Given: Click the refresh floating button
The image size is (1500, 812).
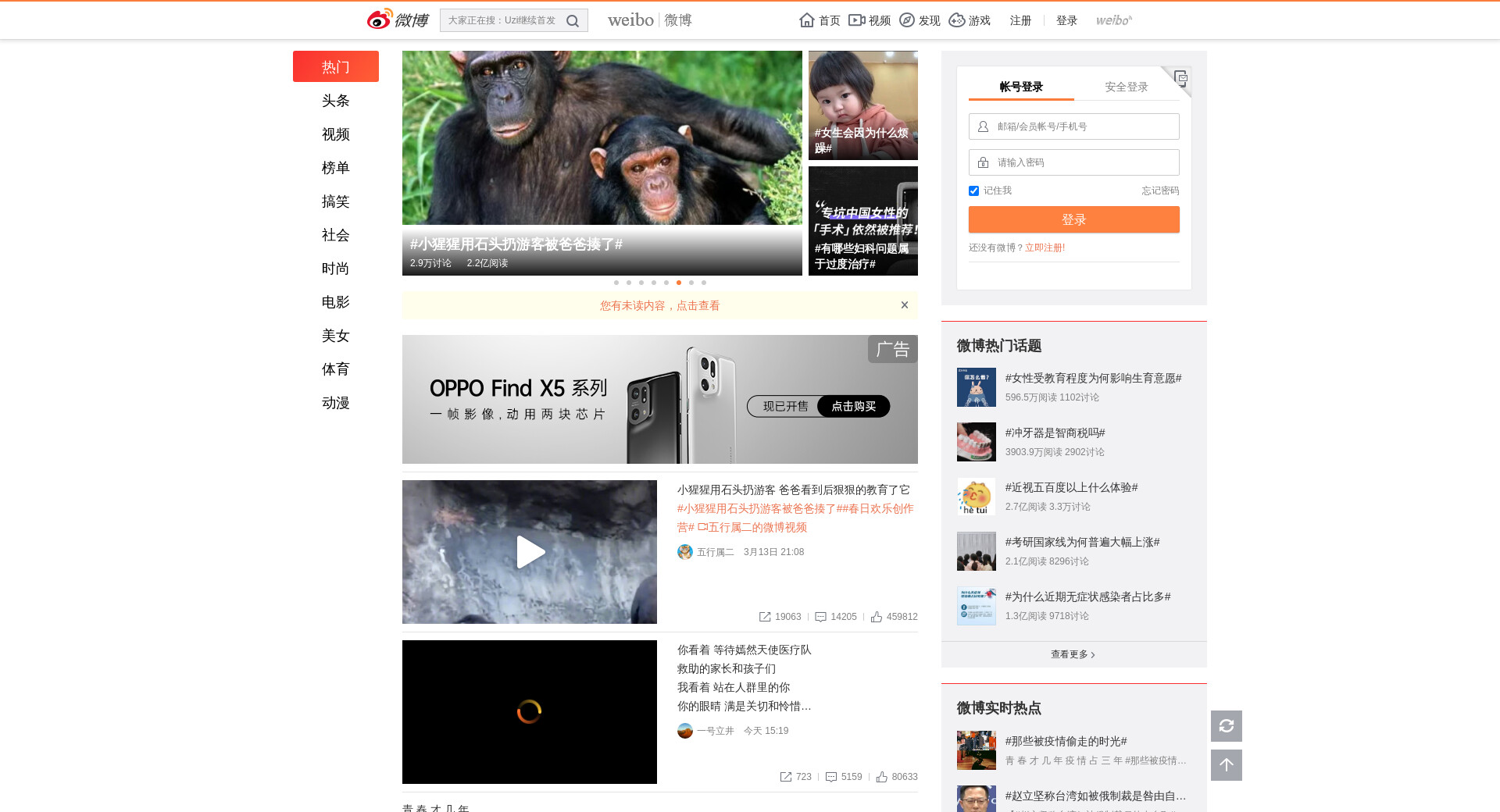Looking at the screenshot, I should coord(1227,726).
